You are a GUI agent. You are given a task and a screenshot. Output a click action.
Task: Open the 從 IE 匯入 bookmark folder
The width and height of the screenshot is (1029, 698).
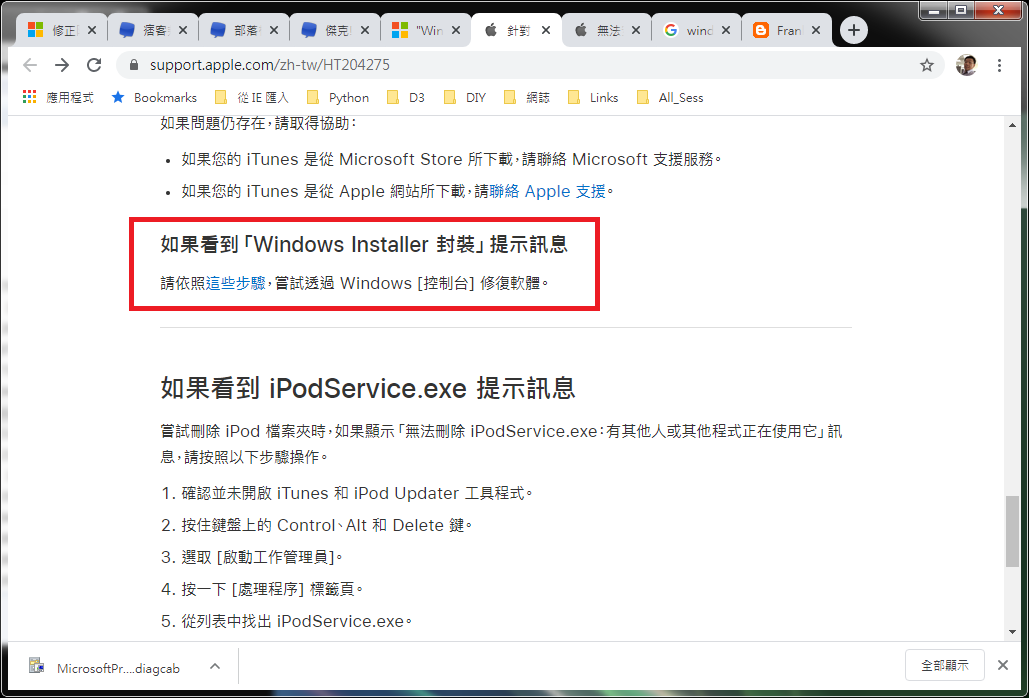pyautogui.click(x=252, y=98)
